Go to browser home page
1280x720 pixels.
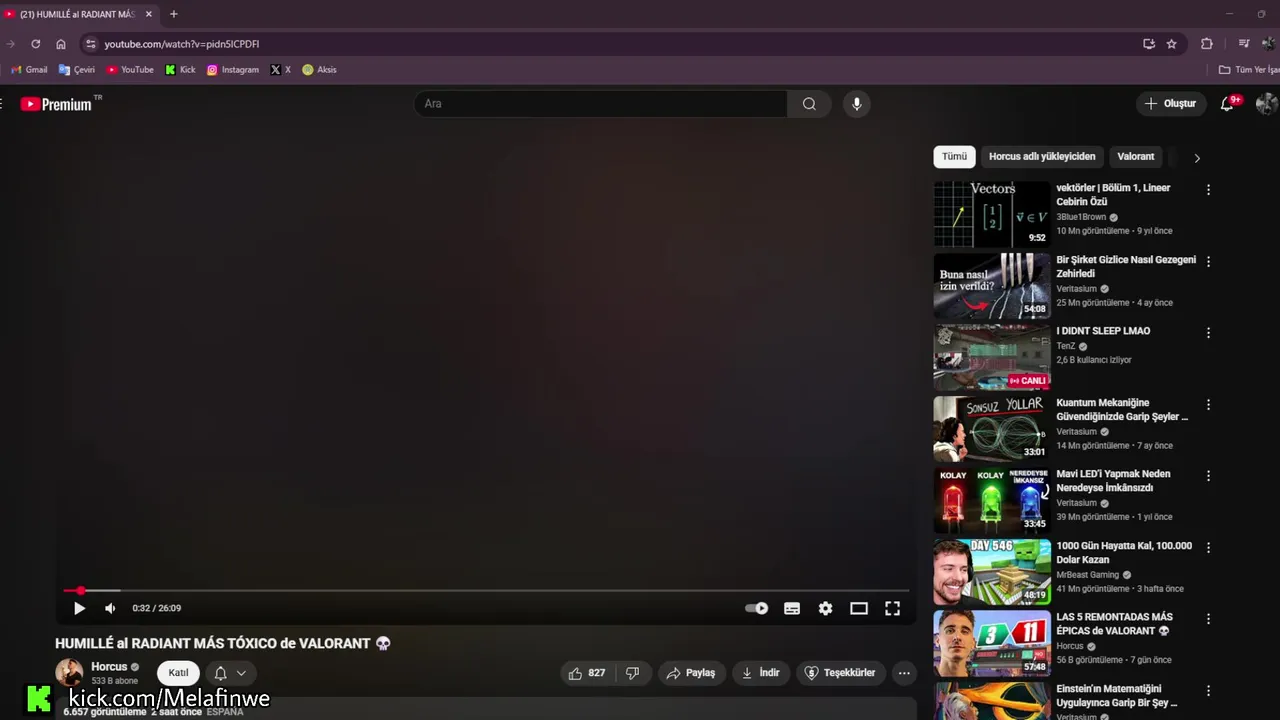(61, 44)
